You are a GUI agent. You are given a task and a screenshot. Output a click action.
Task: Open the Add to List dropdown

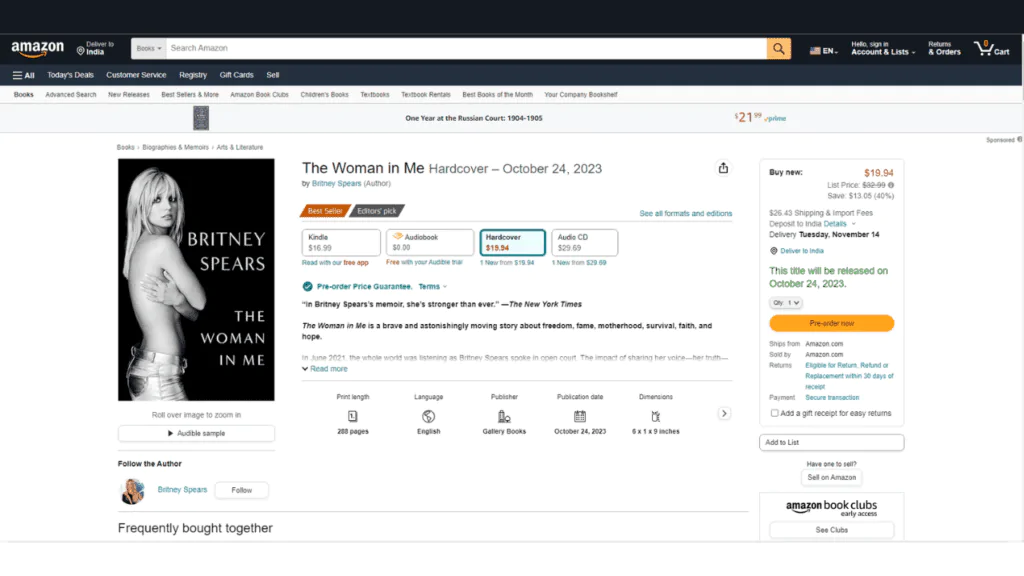(831, 443)
